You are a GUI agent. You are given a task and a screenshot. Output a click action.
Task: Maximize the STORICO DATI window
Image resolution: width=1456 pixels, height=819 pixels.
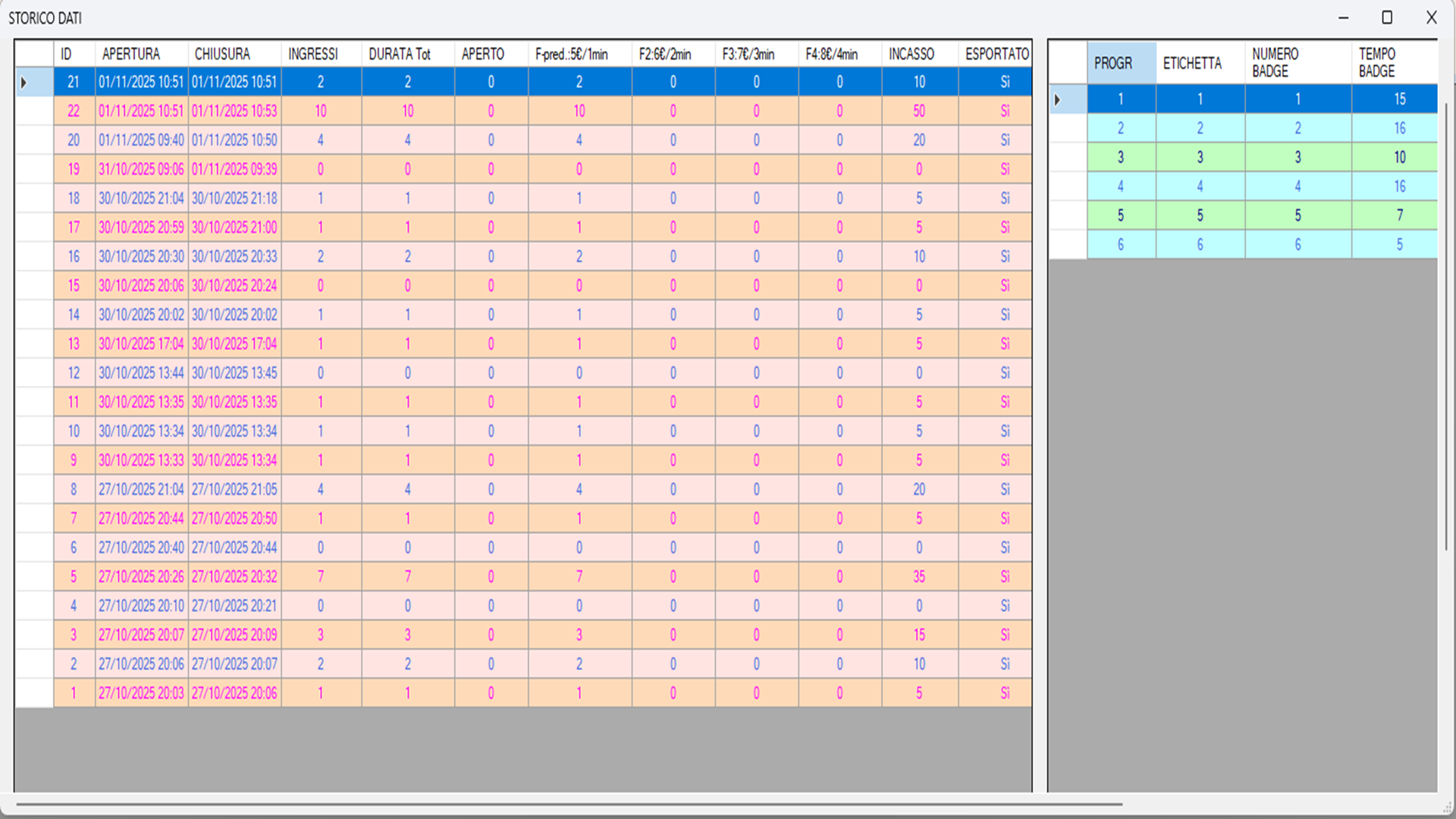(x=1387, y=17)
